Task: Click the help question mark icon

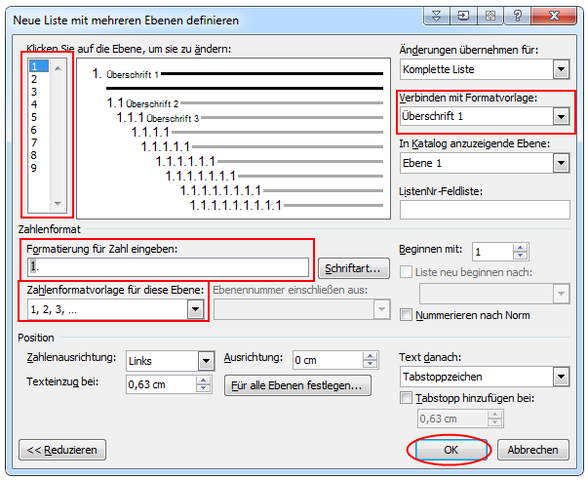Action: click(518, 16)
